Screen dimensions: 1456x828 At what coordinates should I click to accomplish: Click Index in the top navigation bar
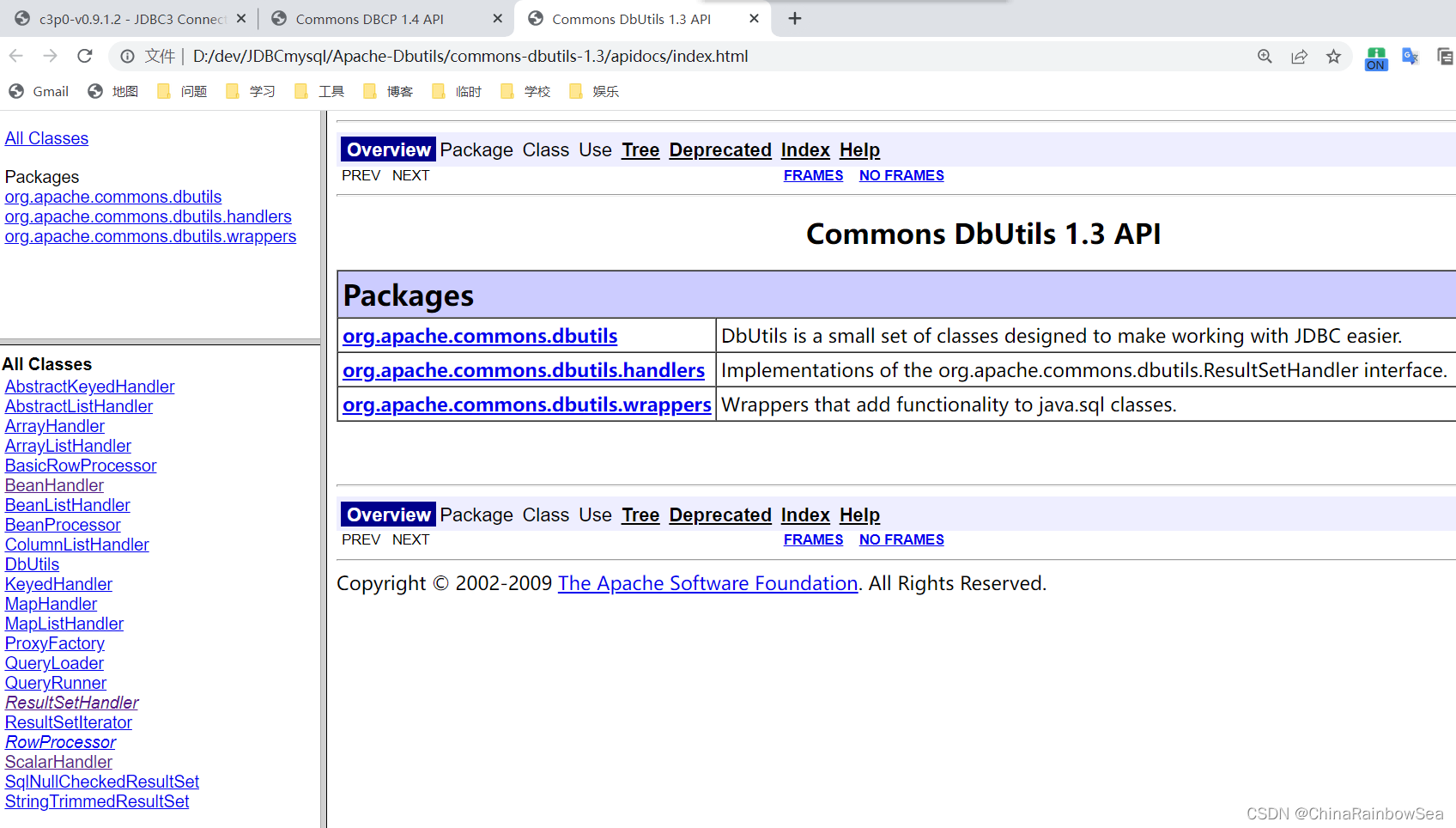[x=805, y=149]
